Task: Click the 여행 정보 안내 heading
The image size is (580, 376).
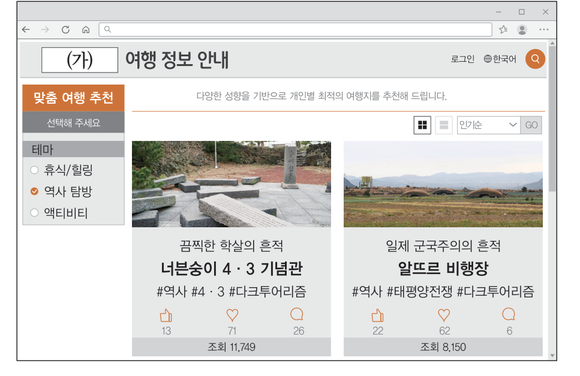Action: click(177, 60)
